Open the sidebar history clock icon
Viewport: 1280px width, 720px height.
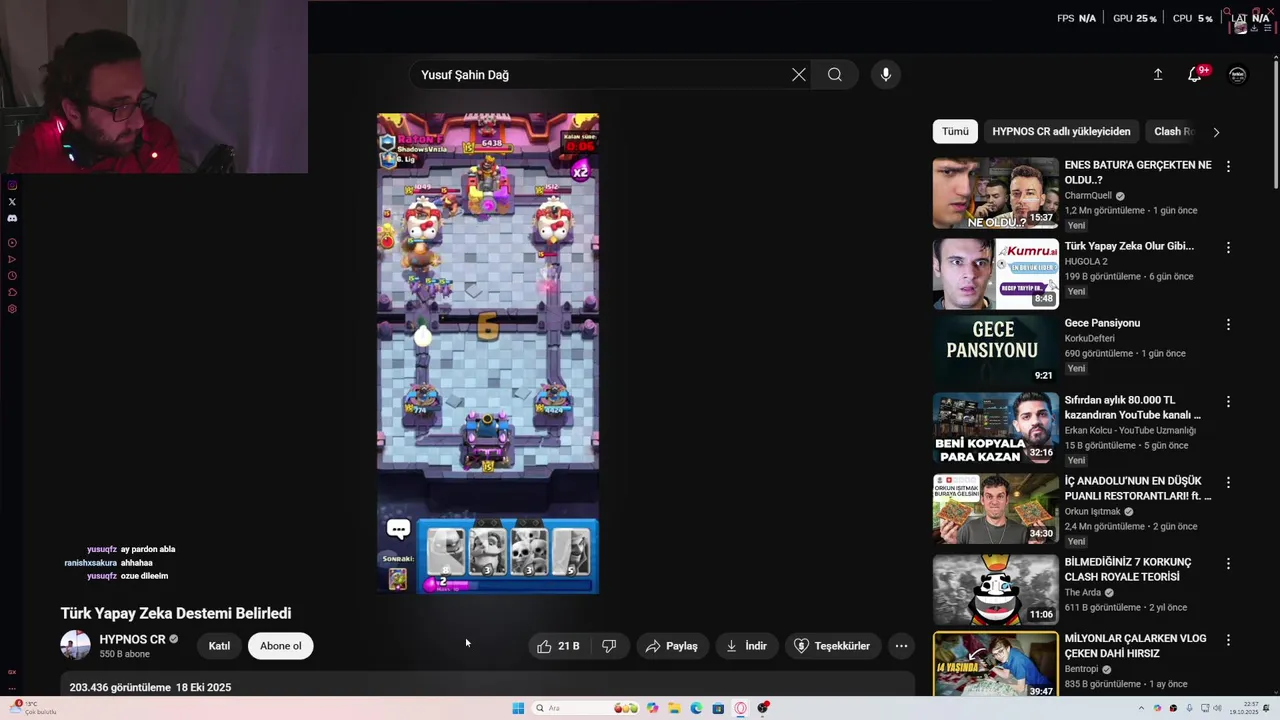tap(12, 276)
